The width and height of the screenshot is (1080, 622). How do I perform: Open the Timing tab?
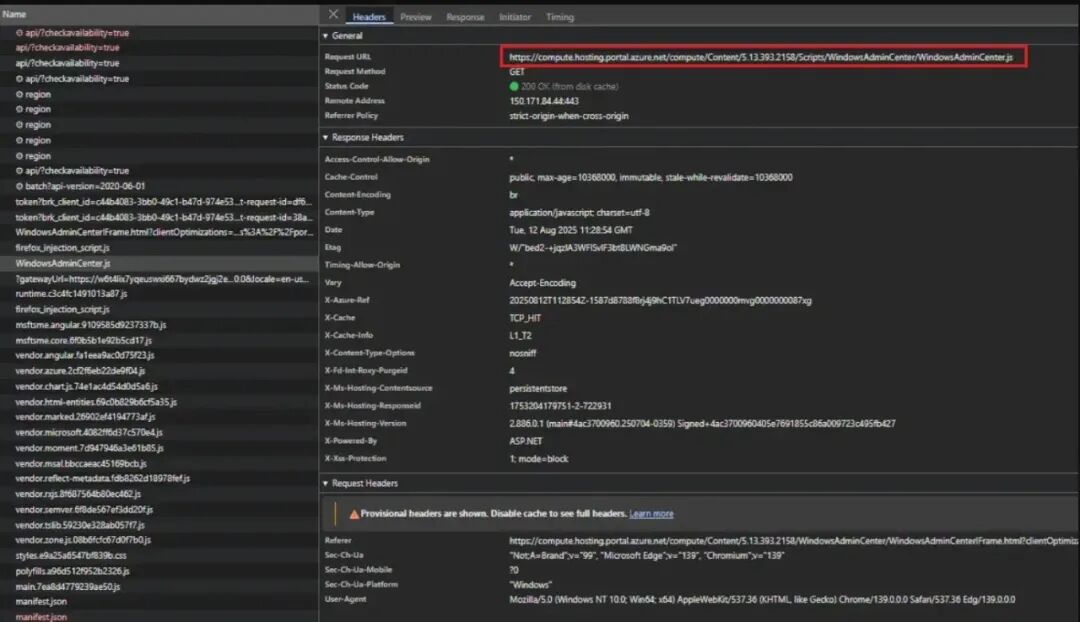[560, 16]
